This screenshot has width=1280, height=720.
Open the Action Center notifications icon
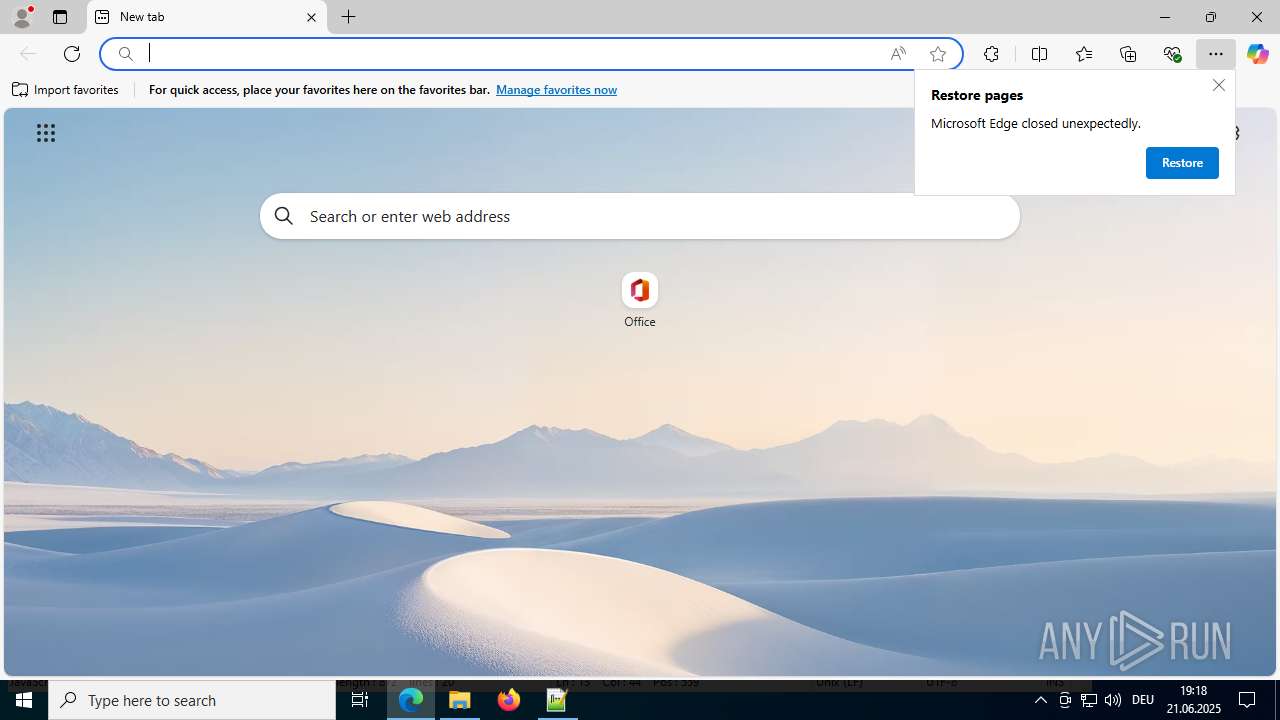pos(1247,700)
